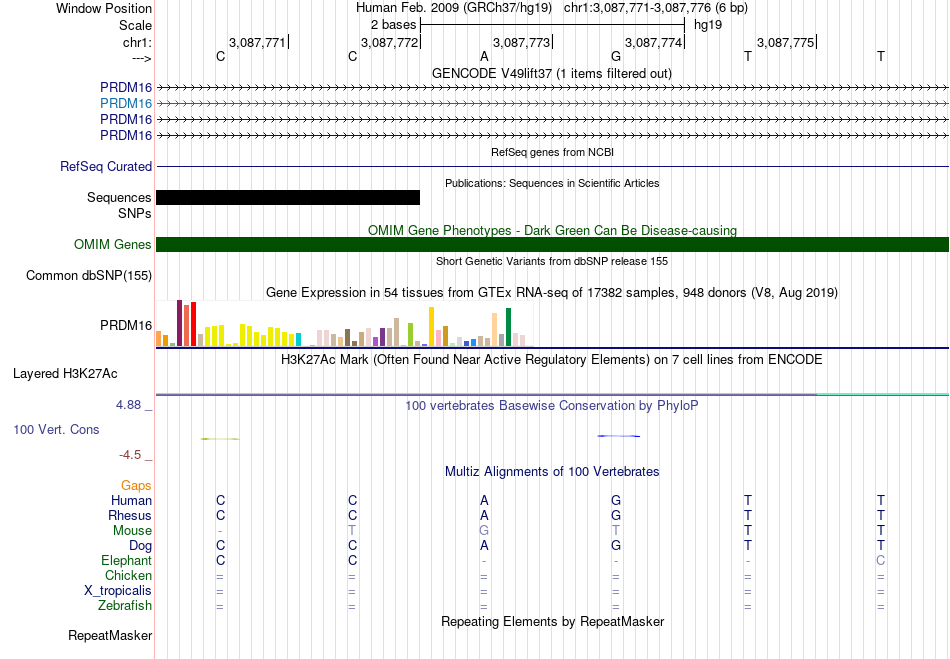
Task: Click the RefSeq Curated label
Action: 106,166
